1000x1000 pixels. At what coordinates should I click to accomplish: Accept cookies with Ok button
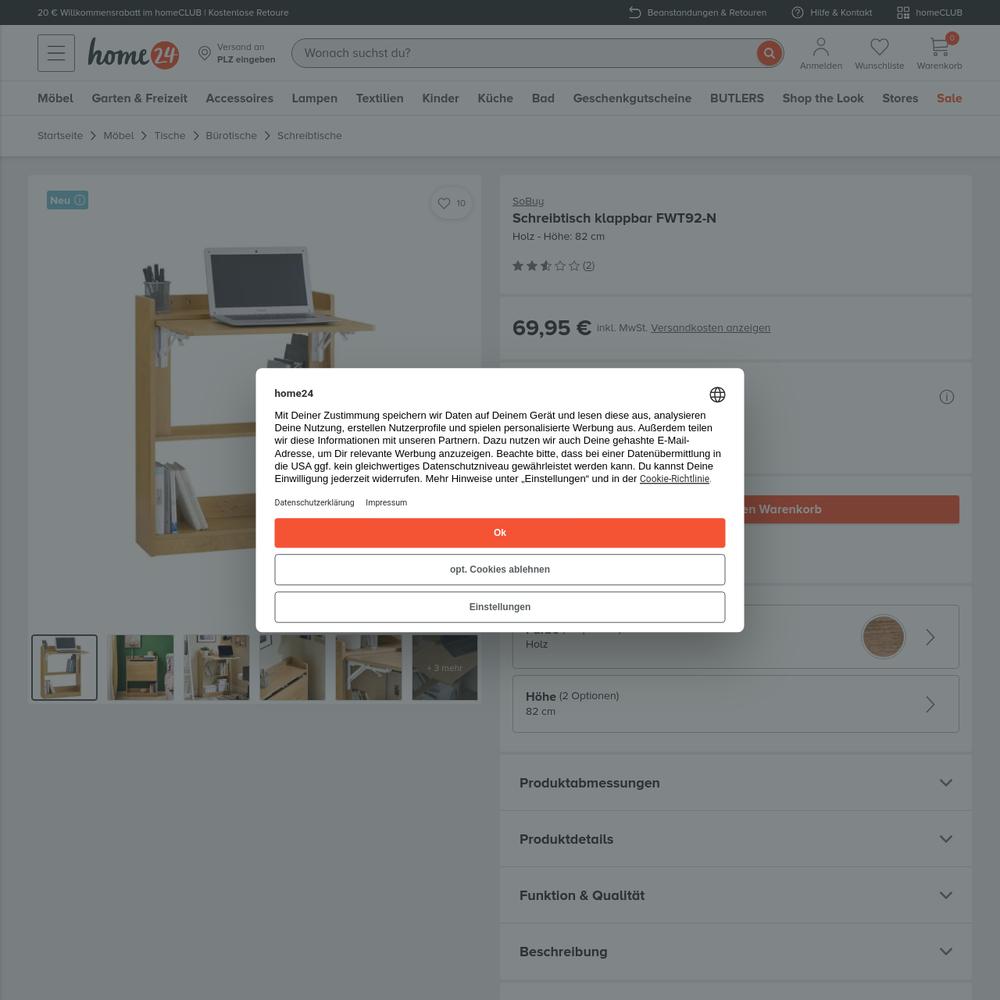pos(500,533)
